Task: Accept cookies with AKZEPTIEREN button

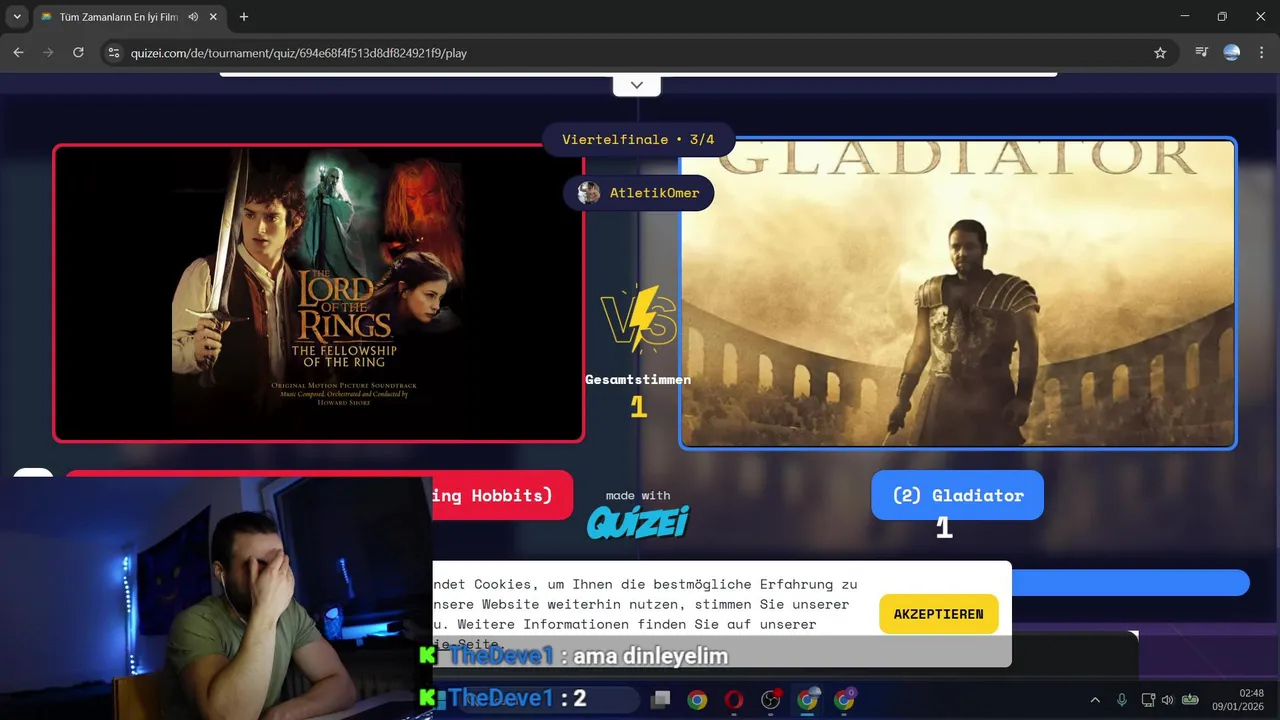Action: (x=938, y=614)
